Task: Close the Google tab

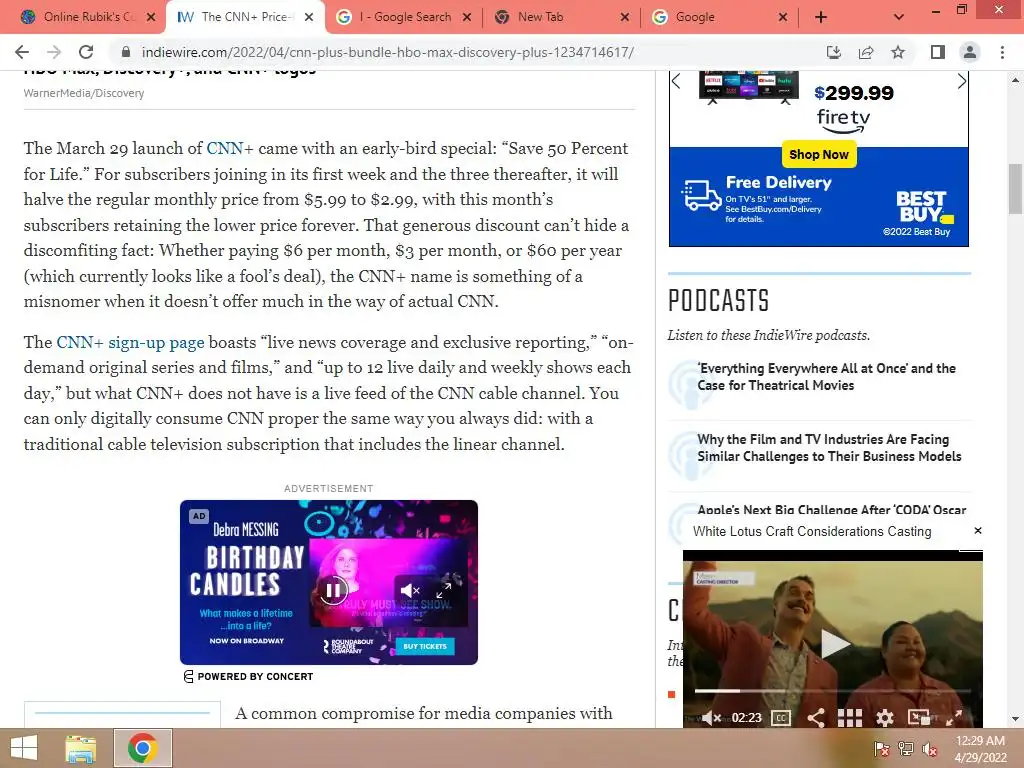Action: (x=783, y=17)
